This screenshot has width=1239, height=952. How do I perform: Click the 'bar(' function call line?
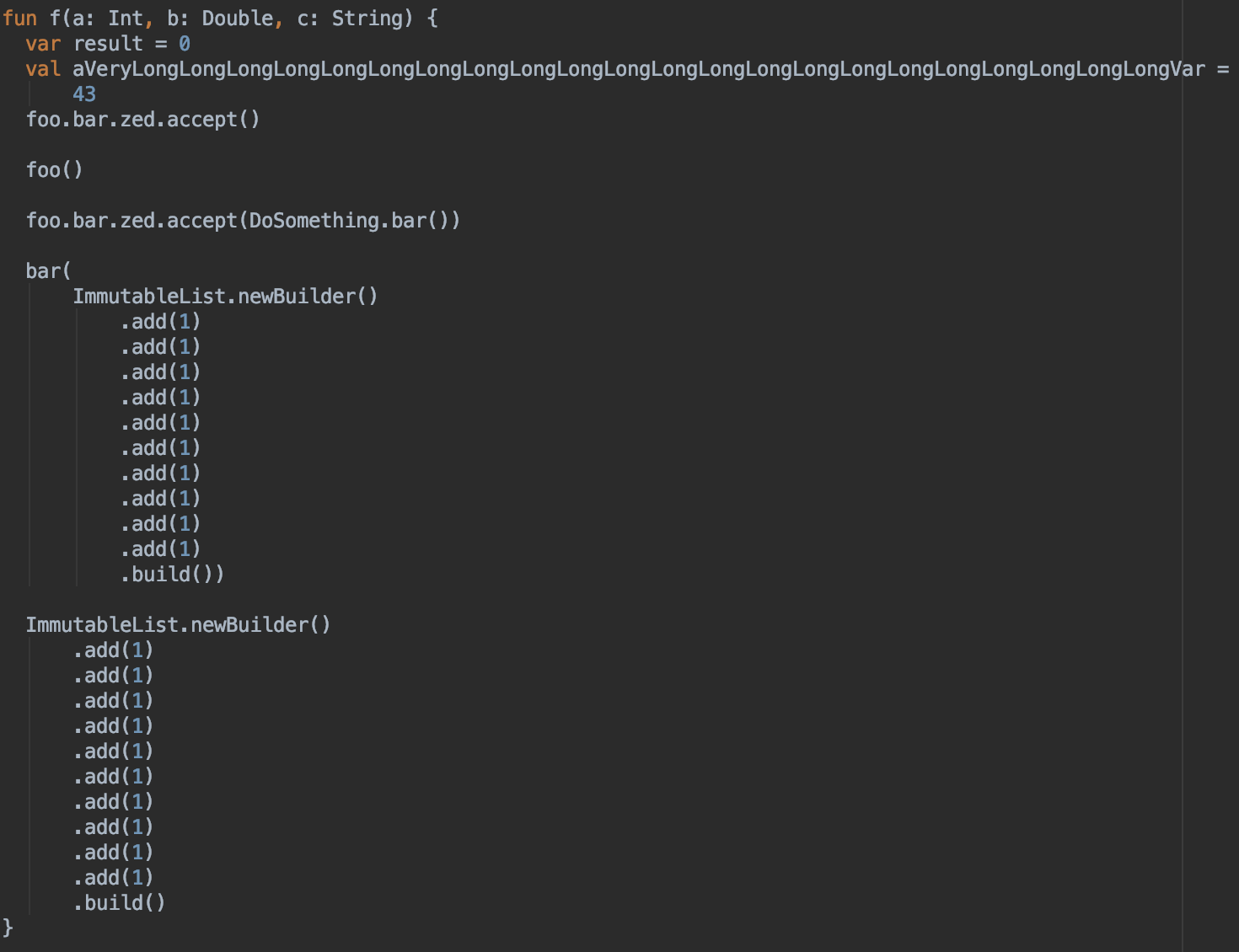click(48, 271)
